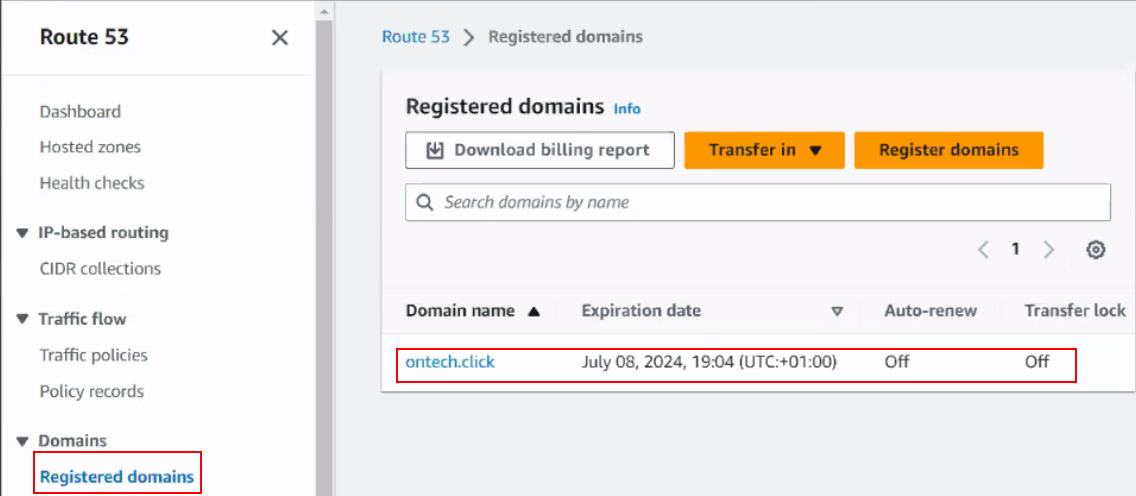This screenshot has width=1136, height=496.
Task: Open the Transfer in dropdown
Action: point(764,150)
